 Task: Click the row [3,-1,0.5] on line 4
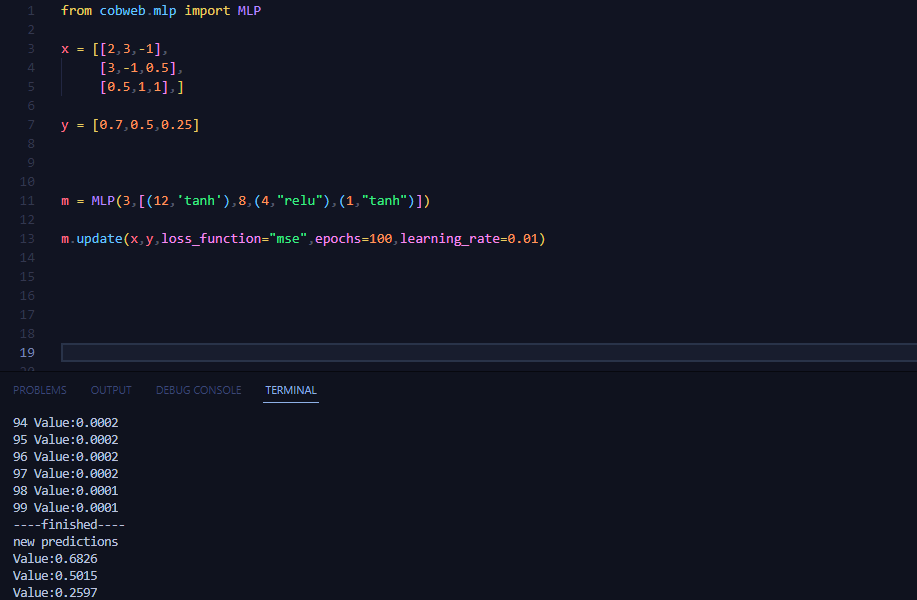(138, 68)
